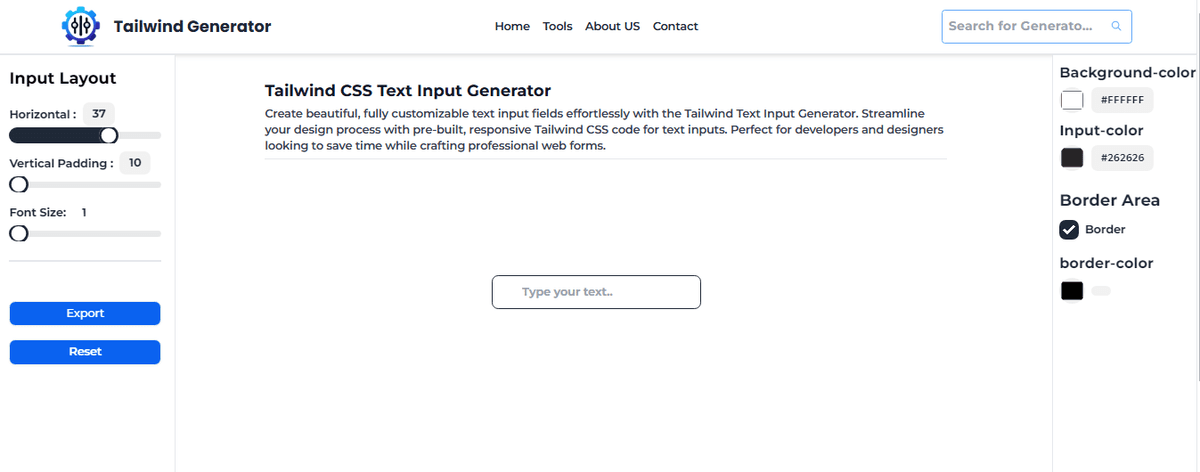This screenshot has height=472, width=1200.
Task: Toggle the Border checkbox
Action: [1069, 230]
